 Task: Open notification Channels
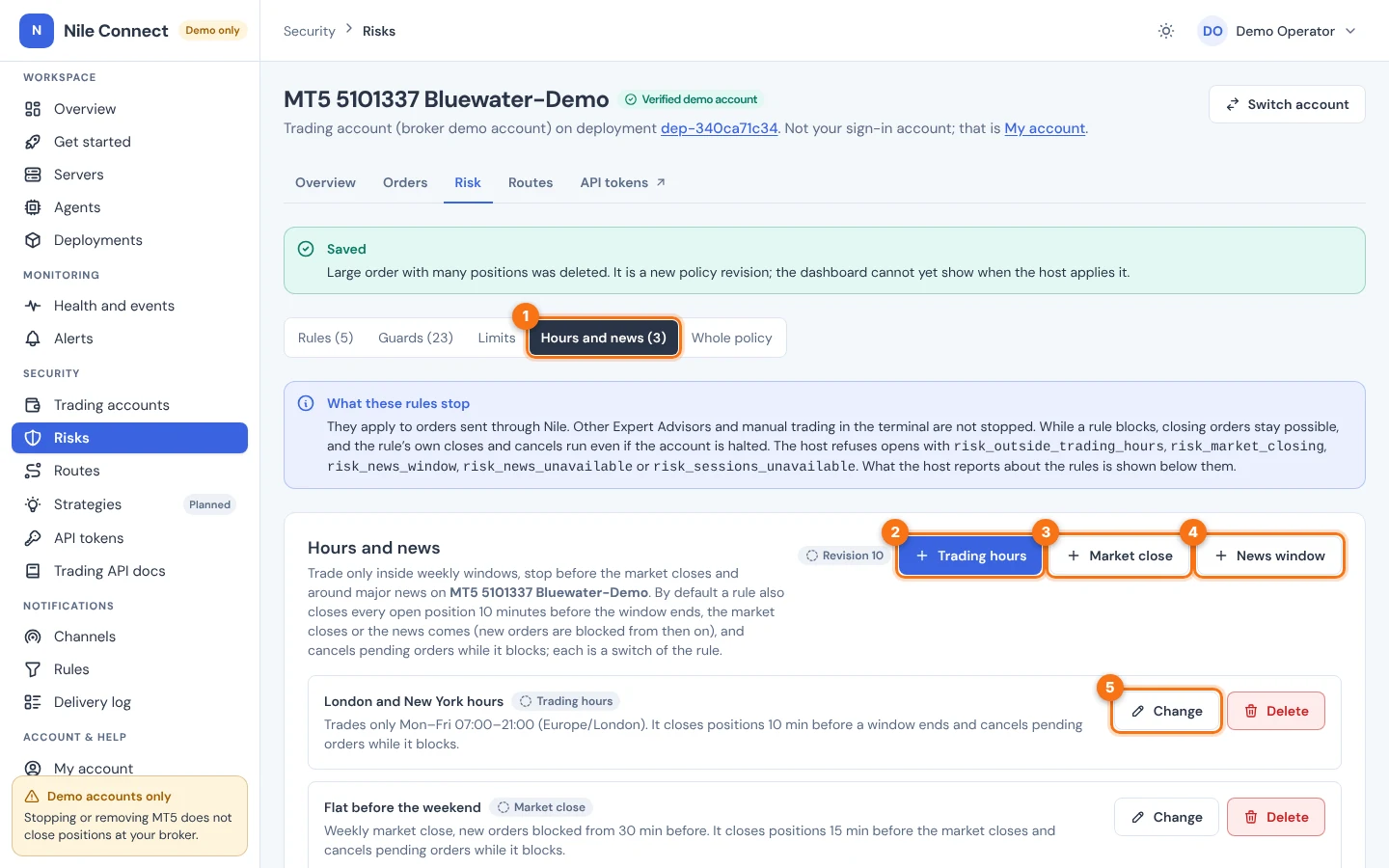[x=129, y=637]
